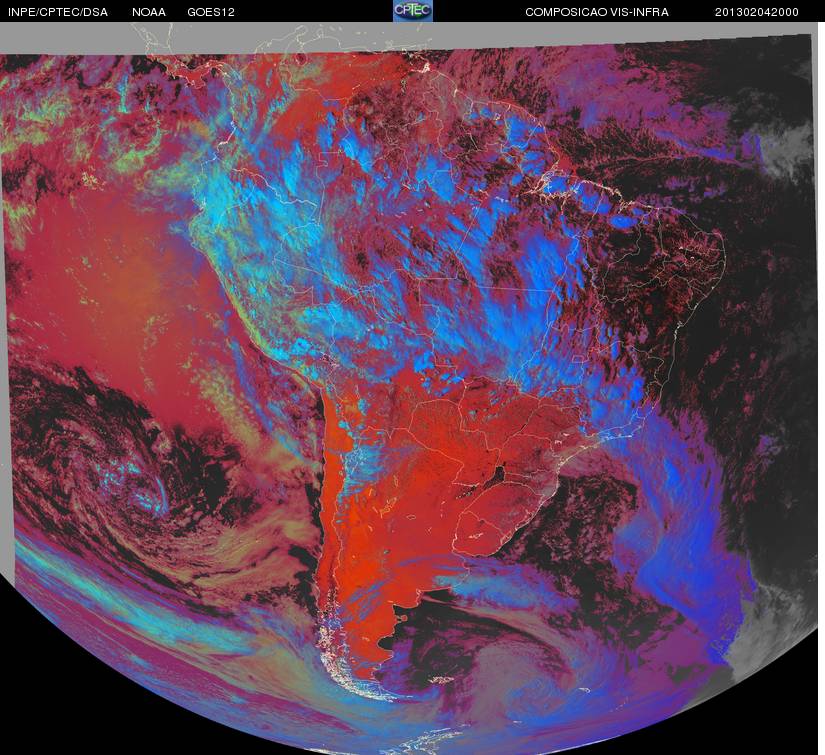Viewport: 825px width, 755px height.
Task: Click the GOES12 satellite label
Action: click(211, 12)
